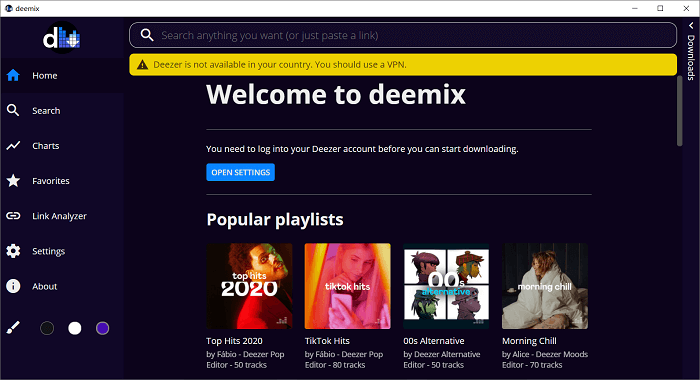Image resolution: width=700 pixels, height=380 pixels.
Task: Click the Charts trend line icon
Action: click(13, 146)
